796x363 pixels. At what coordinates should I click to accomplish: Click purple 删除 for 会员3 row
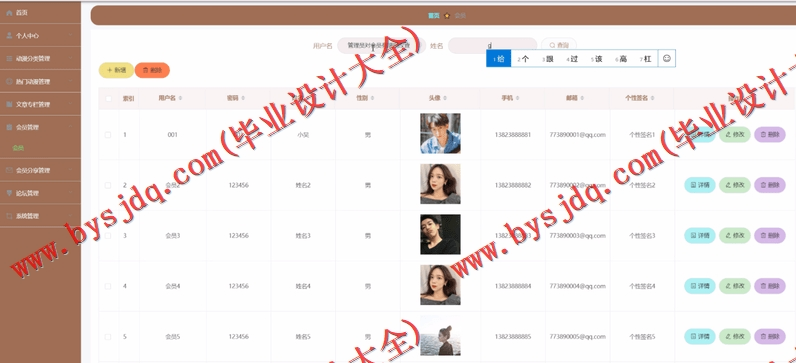(770, 236)
